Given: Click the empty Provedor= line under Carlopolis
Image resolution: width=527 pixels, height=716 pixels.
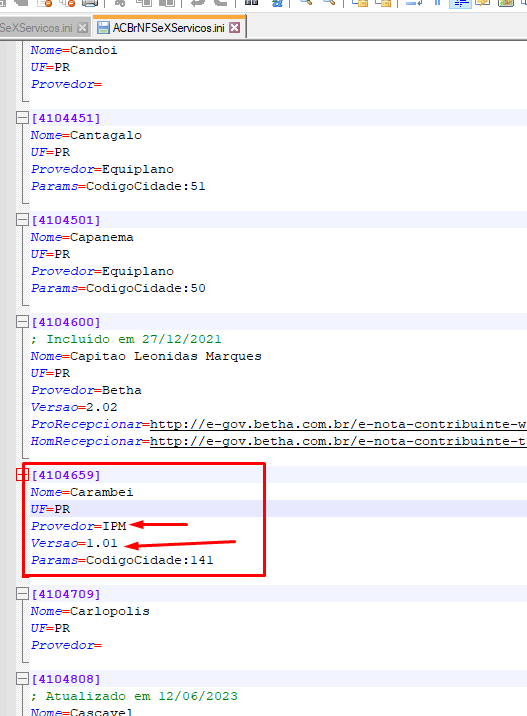Looking at the screenshot, I should (66, 645).
